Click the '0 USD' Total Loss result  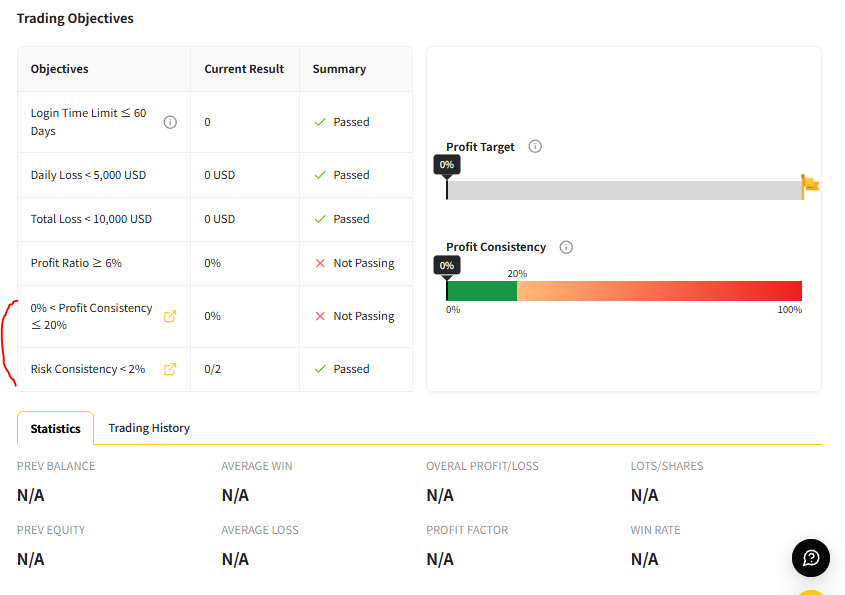[220, 219]
